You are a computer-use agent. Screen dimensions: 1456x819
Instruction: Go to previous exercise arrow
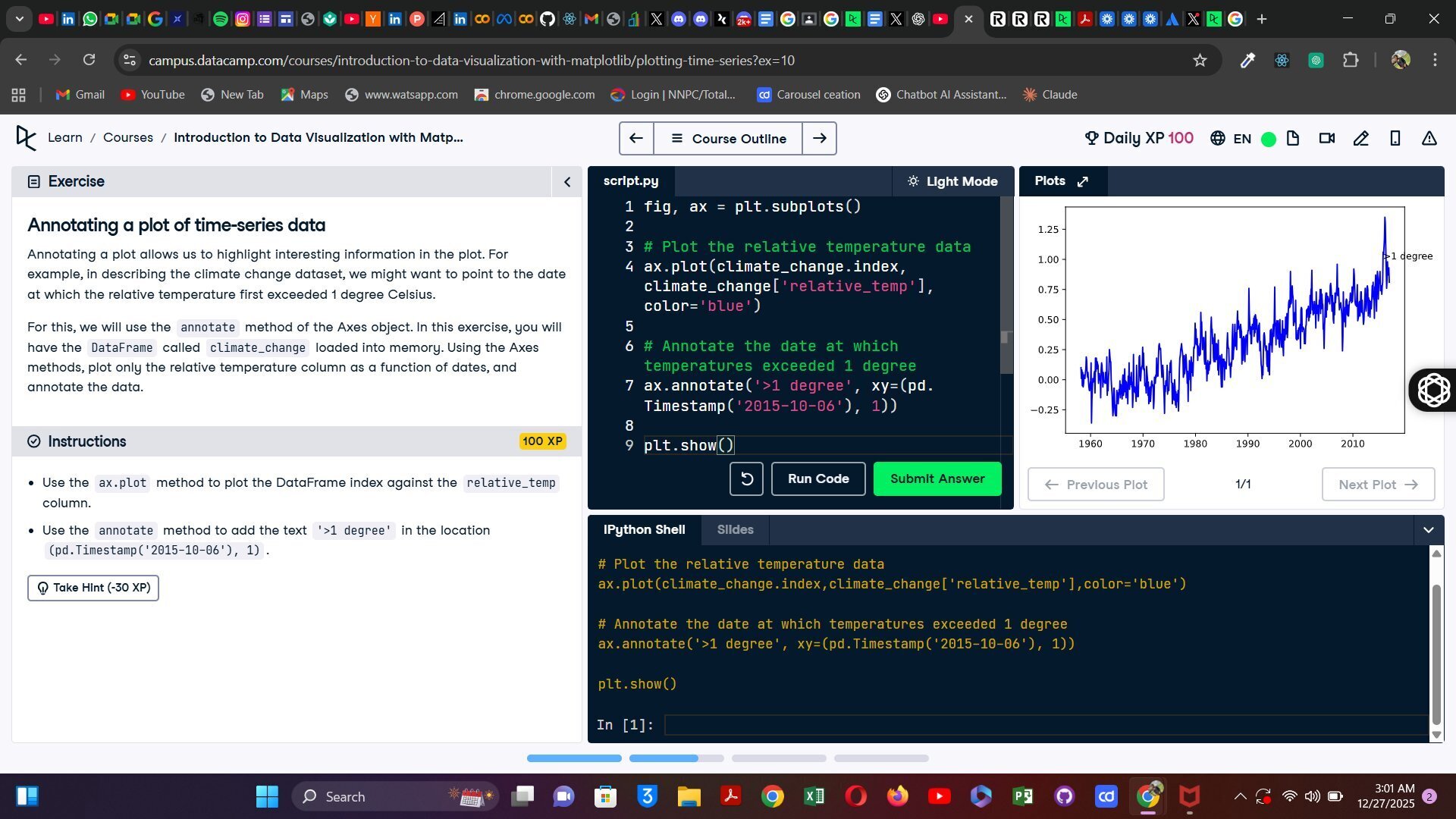pos(635,138)
